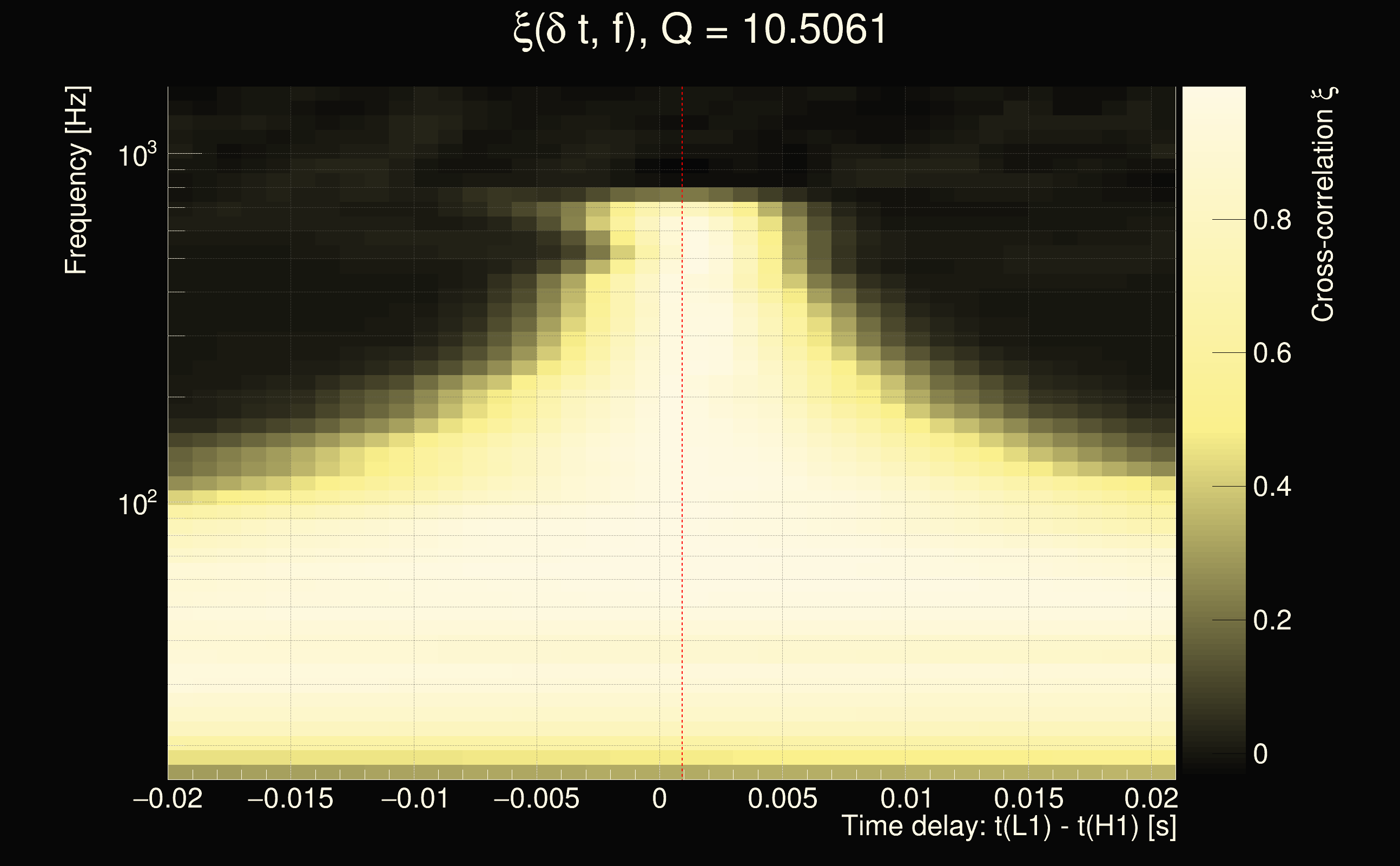Click the 0 label on the color scale
Viewport: 1400px width, 866px height.
click(1260, 755)
